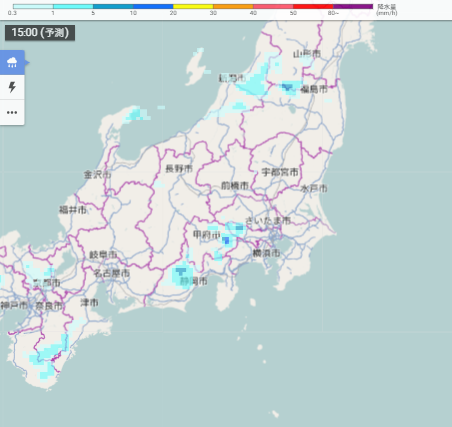The image size is (452, 427).
Task: Click the 降水量 (mm/h) legend unit label
Action: click(x=387, y=10)
